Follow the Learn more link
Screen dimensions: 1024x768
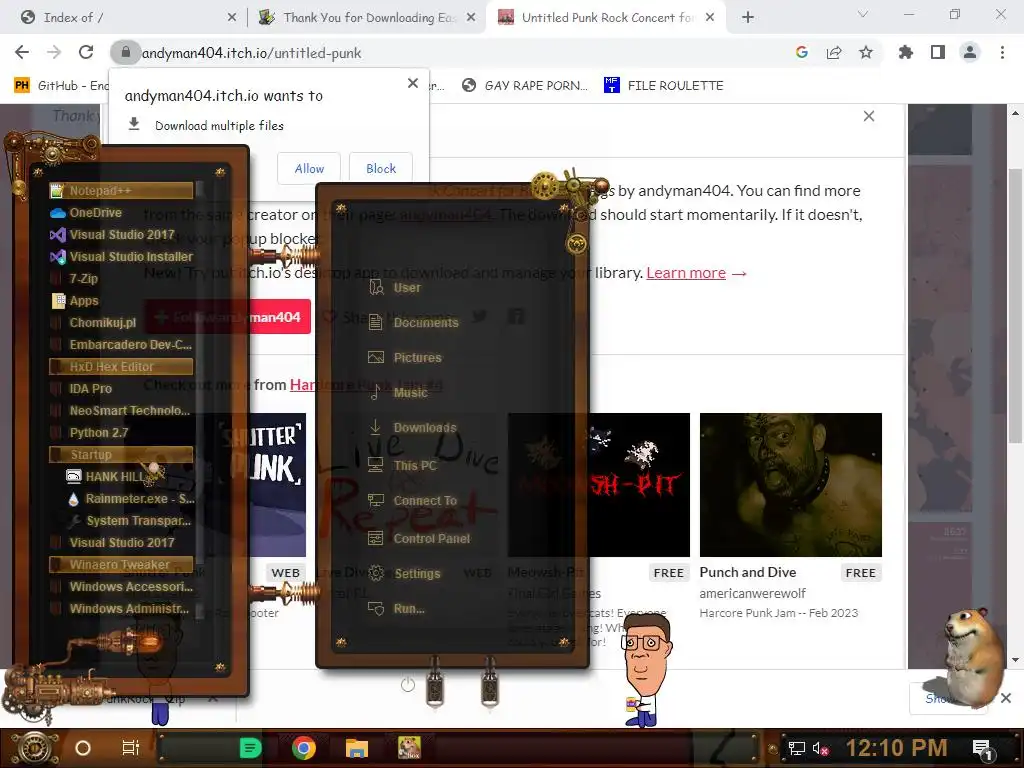(686, 273)
